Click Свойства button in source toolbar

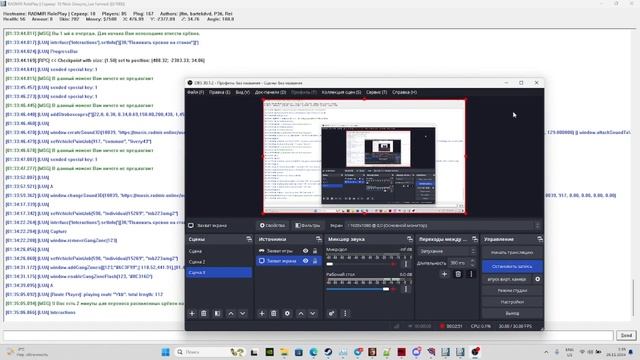(272, 225)
